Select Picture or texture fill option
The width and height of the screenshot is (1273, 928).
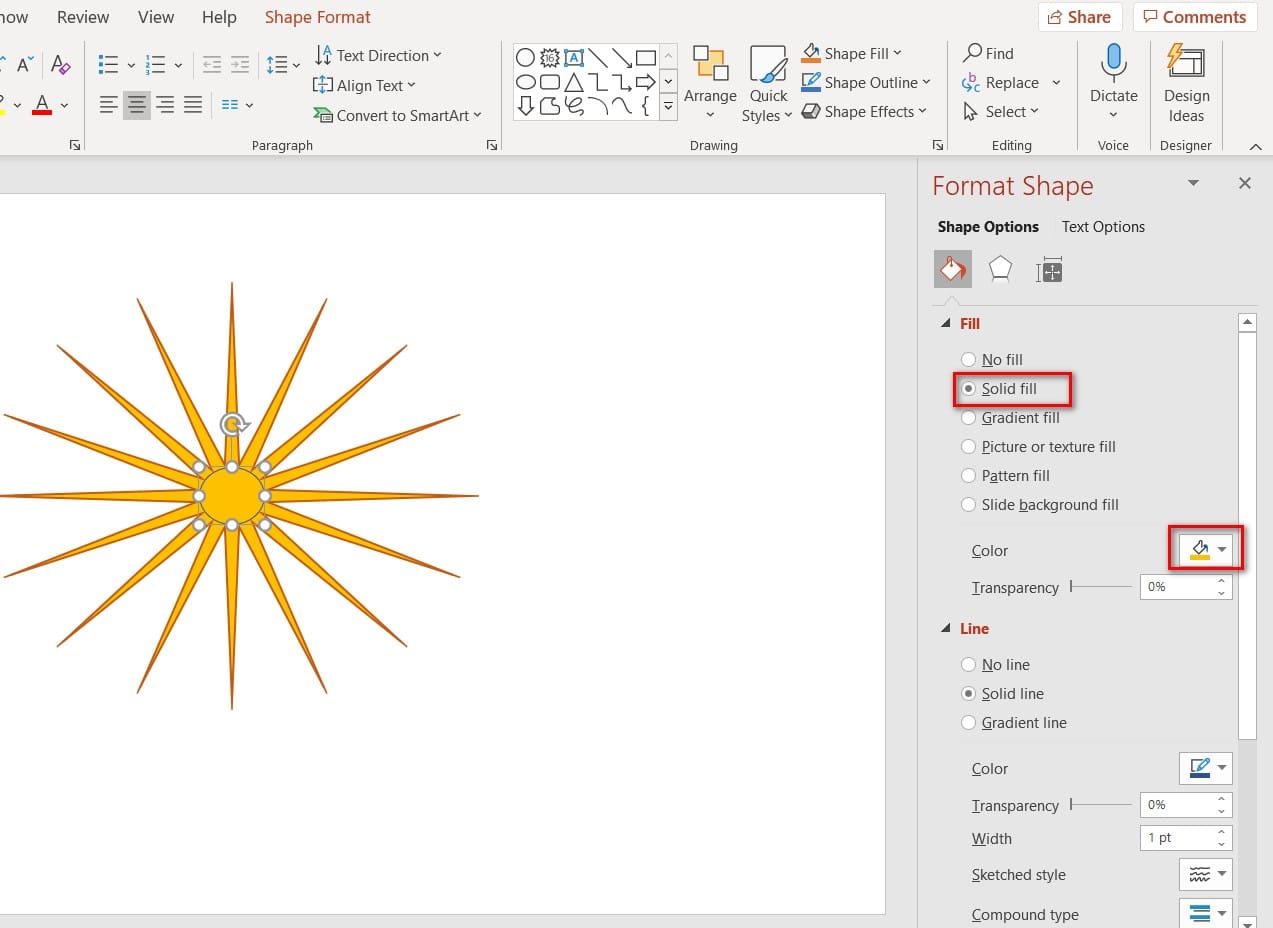1038,446
